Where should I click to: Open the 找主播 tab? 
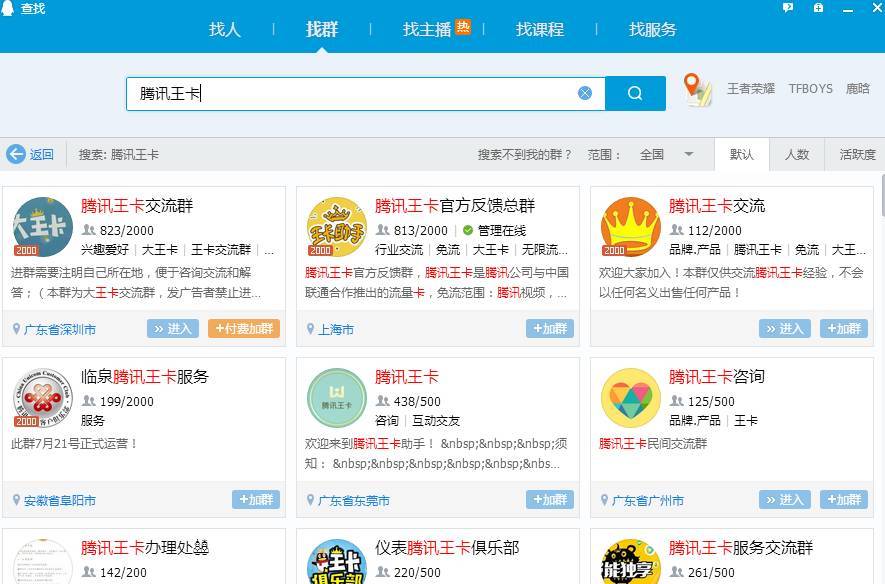coord(428,29)
